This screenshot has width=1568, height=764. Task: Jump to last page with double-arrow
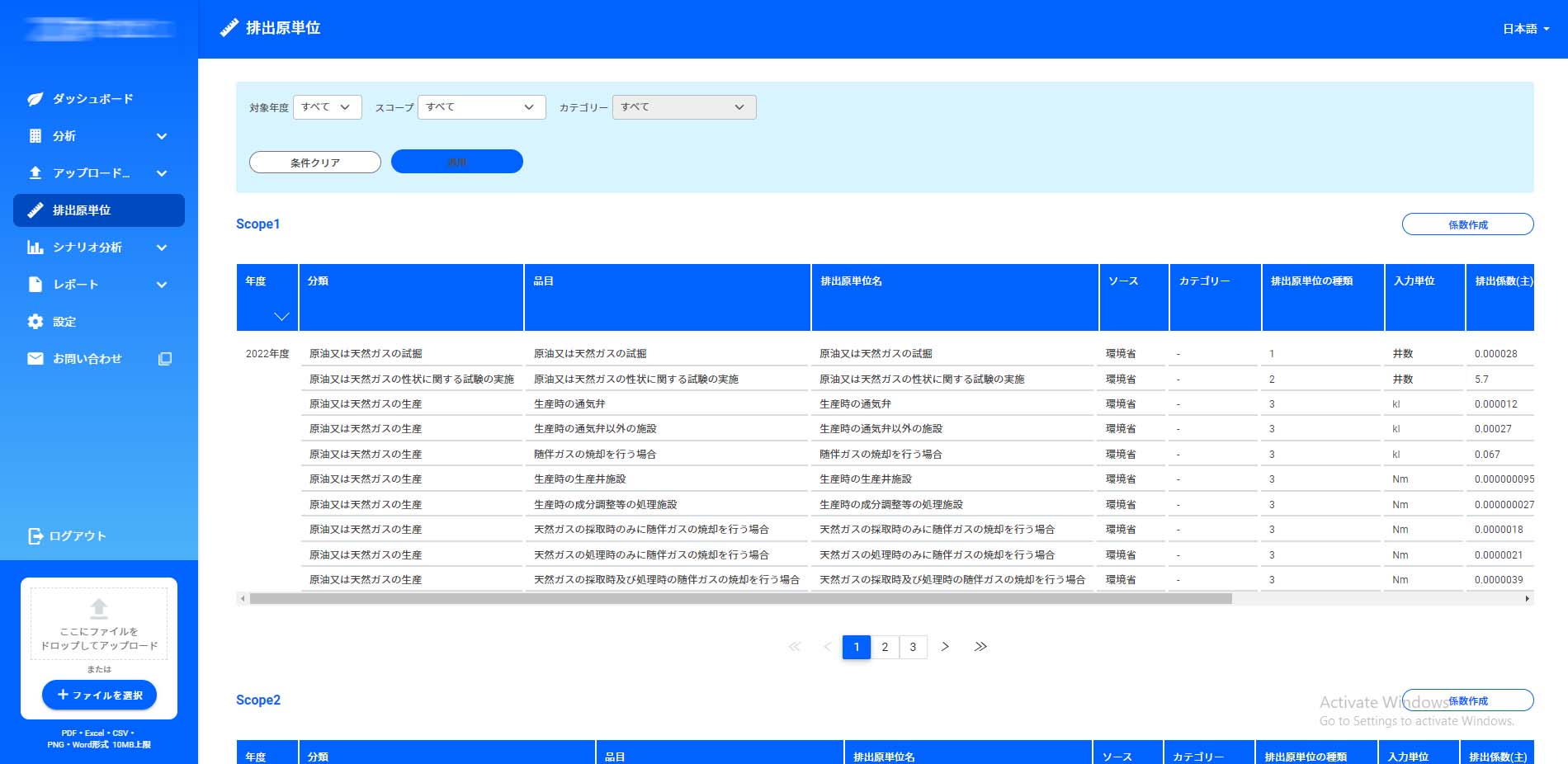click(x=980, y=647)
